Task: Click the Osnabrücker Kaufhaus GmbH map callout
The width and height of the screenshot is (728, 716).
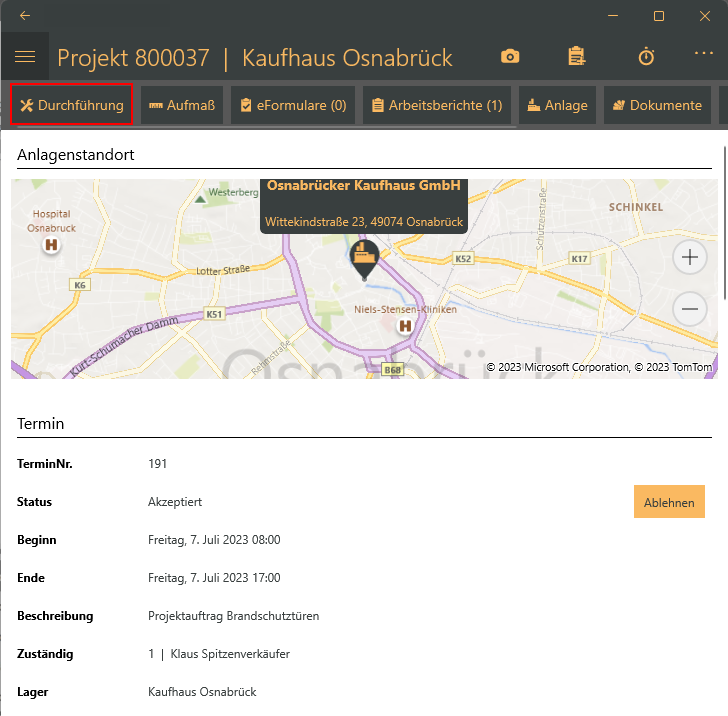Action: coord(364,206)
